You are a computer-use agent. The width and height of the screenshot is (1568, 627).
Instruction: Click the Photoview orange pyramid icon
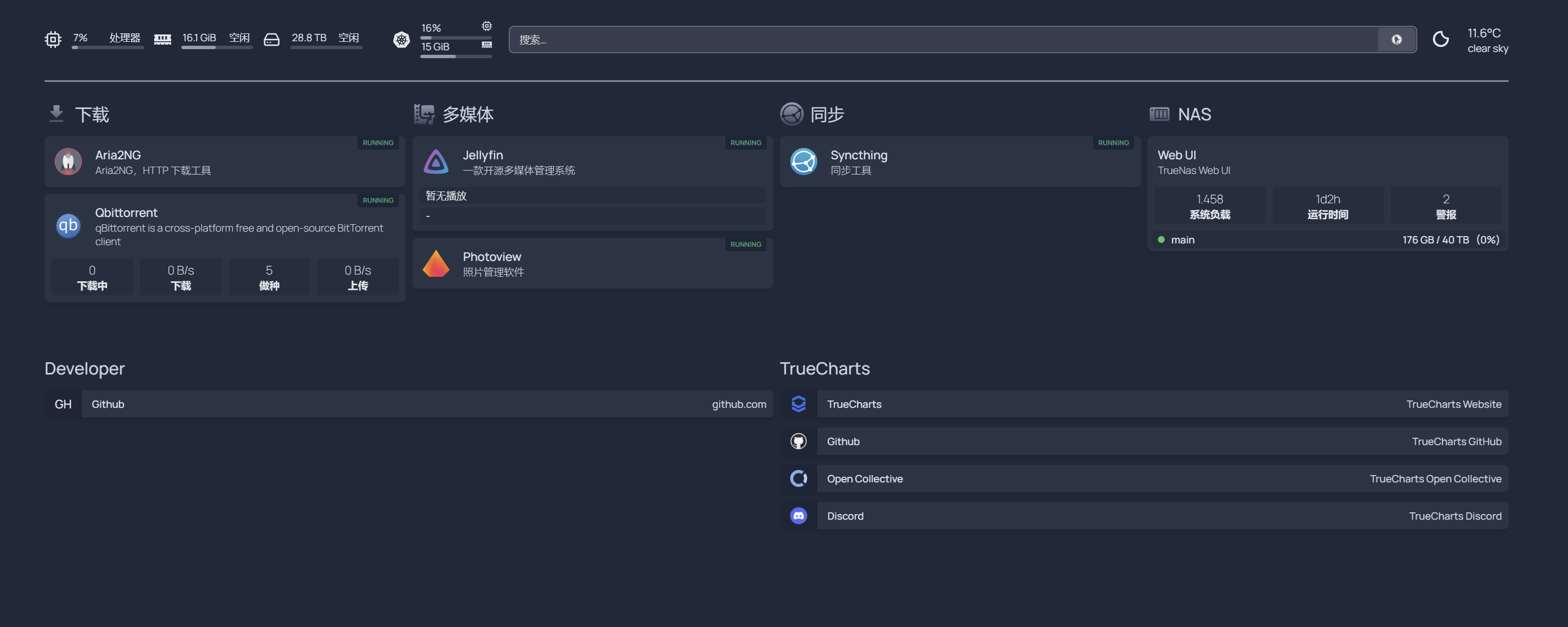pyautogui.click(x=436, y=264)
